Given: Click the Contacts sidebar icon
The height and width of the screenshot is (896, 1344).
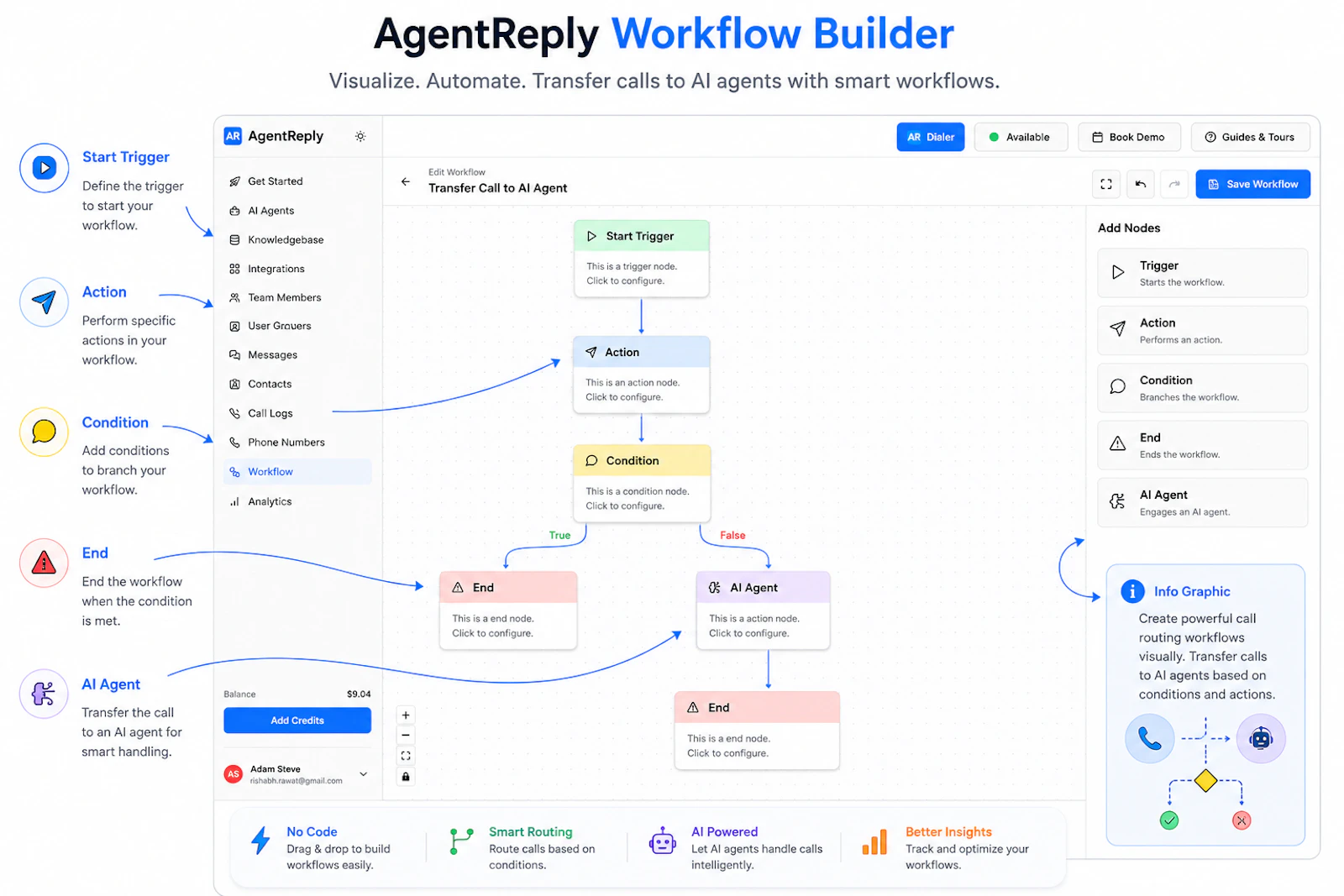Looking at the screenshot, I should (235, 384).
